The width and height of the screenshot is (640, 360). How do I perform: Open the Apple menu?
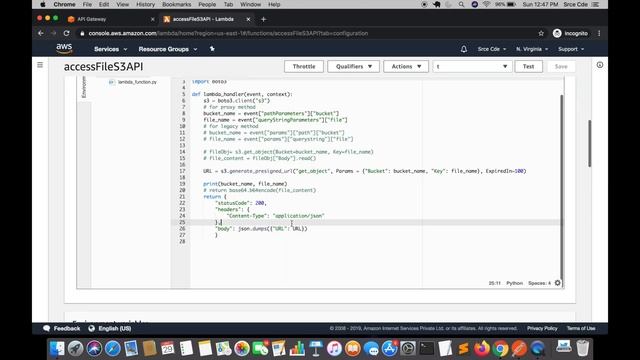pos(42,4)
